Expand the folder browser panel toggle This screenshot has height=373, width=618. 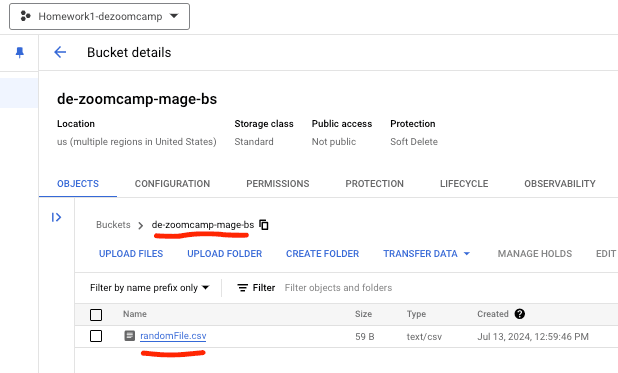tap(56, 217)
